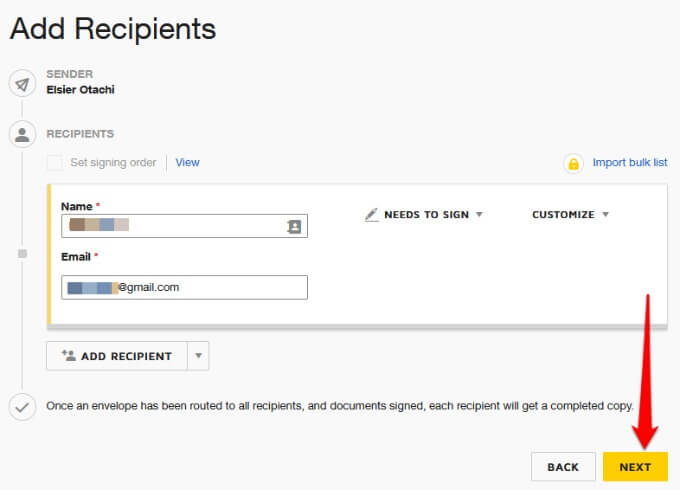Click the sender paper-plane icon
The image size is (680, 490).
tap(22, 83)
